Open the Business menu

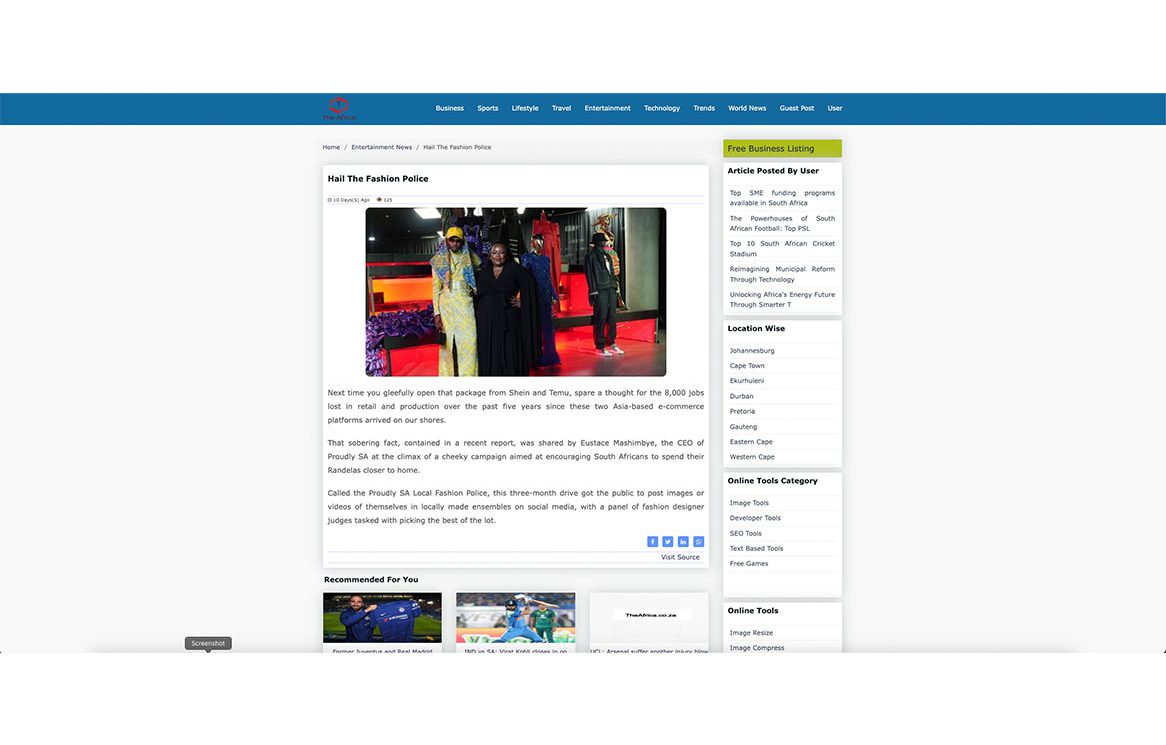click(x=449, y=108)
